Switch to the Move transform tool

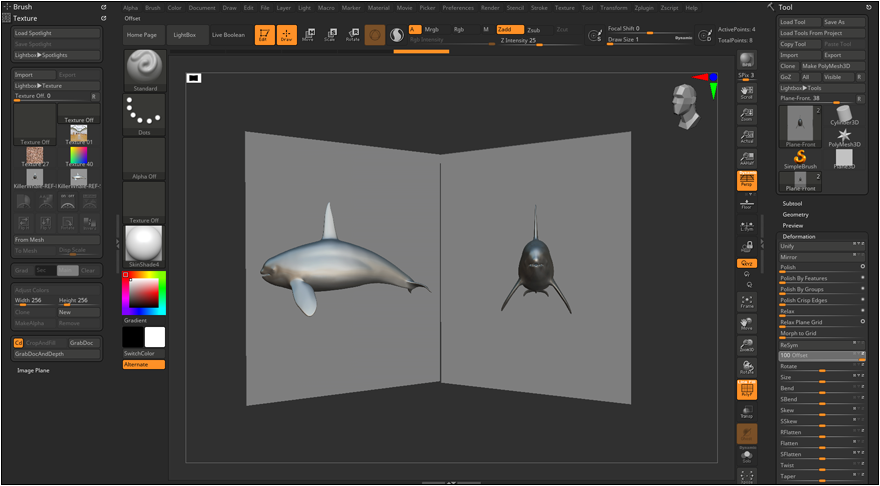pos(308,35)
